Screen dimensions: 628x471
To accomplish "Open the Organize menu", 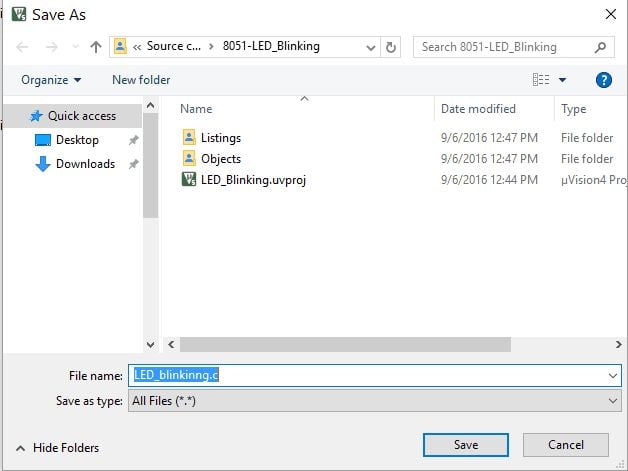I will point(50,80).
